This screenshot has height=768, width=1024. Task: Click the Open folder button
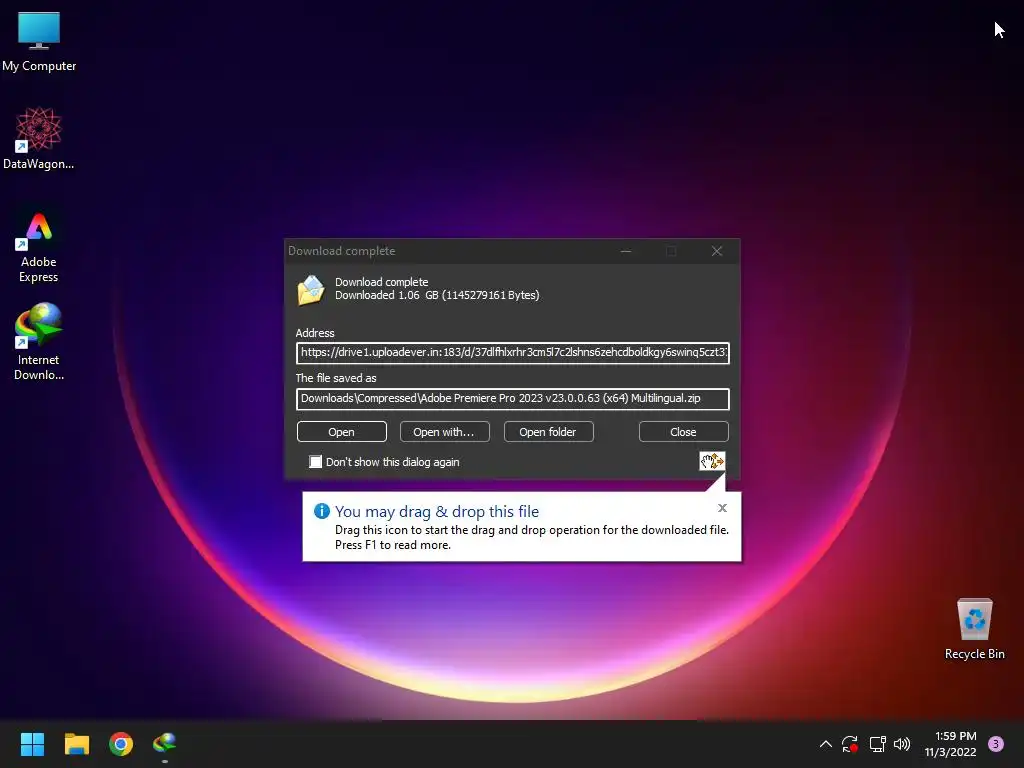(x=549, y=432)
